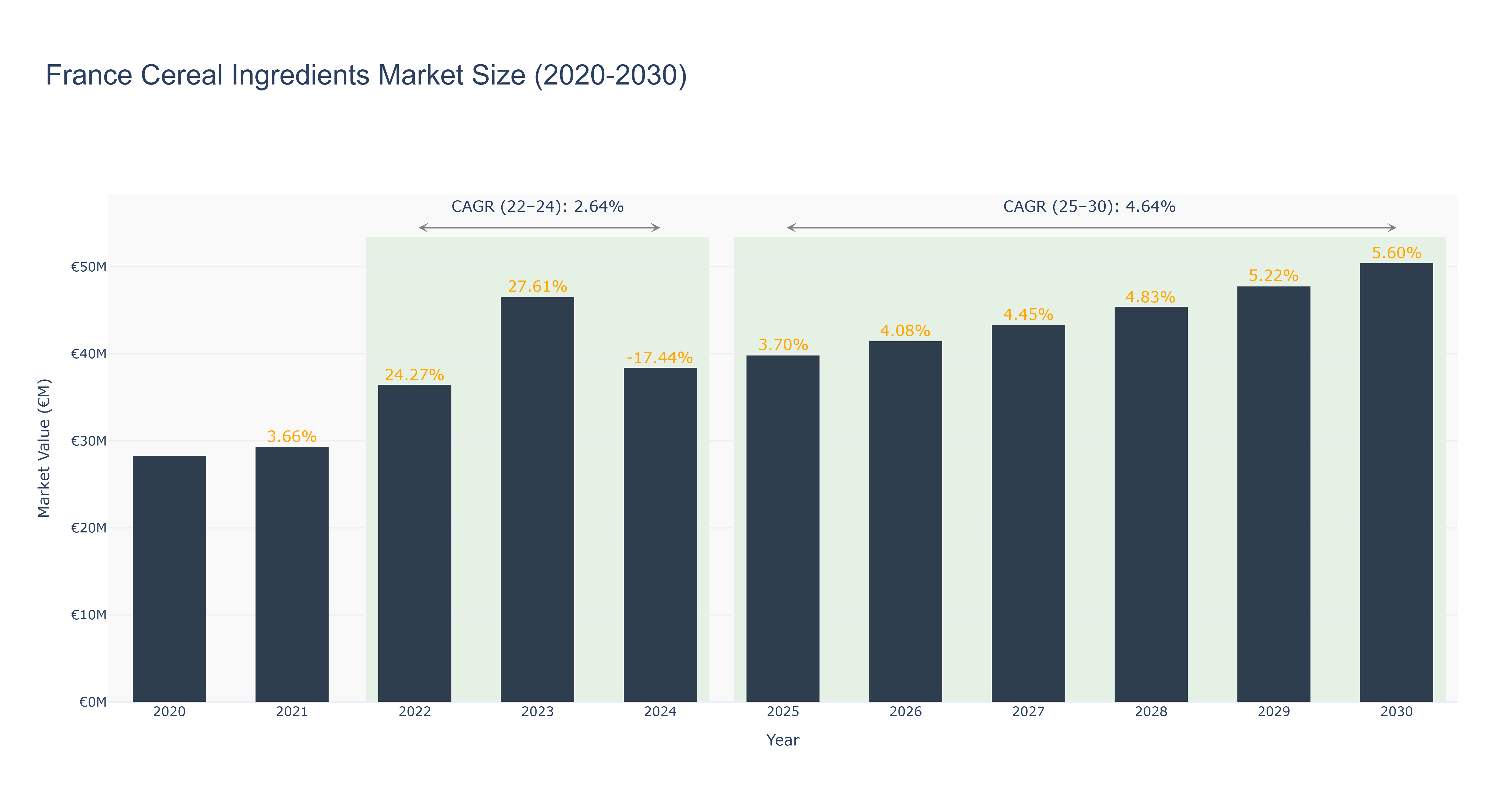Click the 3.66% growth label

pos(292,437)
